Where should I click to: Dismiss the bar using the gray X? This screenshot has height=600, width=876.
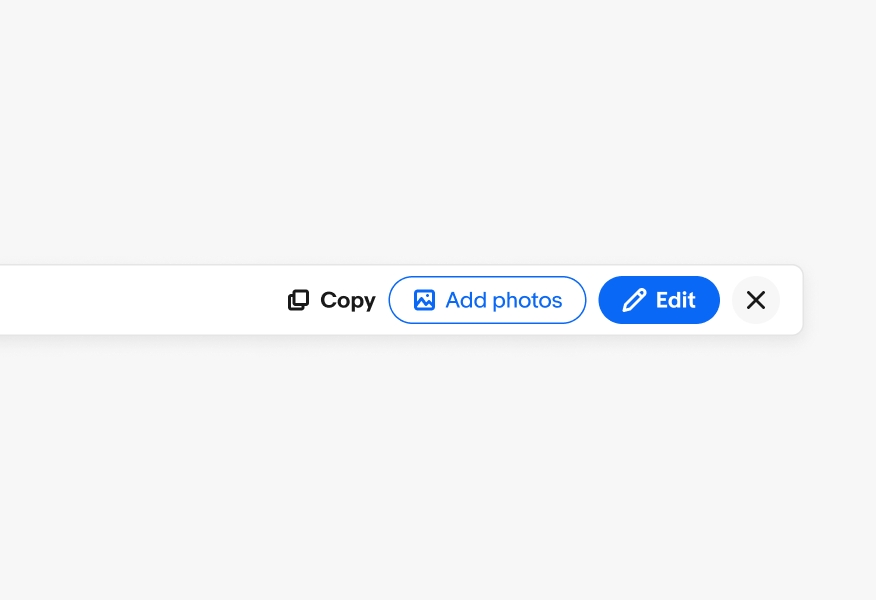(x=756, y=300)
